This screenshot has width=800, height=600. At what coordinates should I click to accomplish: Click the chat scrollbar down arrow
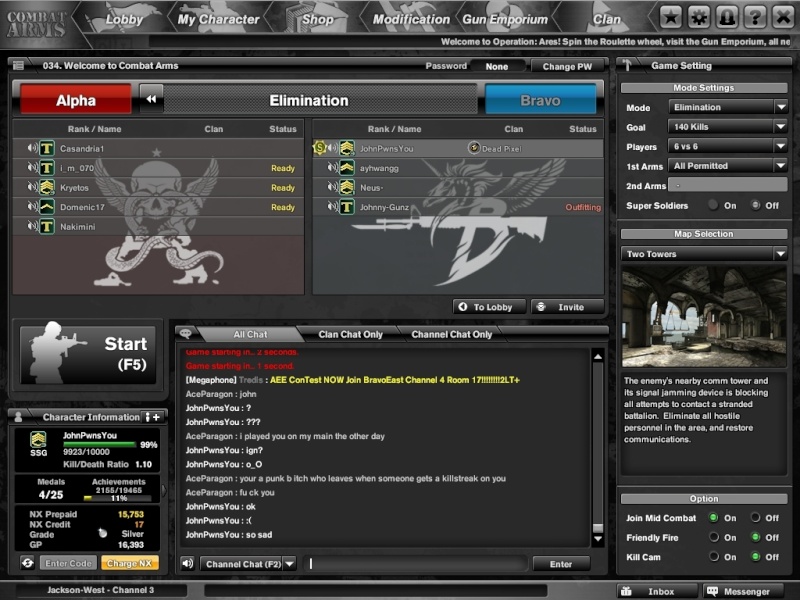(x=597, y=538)
